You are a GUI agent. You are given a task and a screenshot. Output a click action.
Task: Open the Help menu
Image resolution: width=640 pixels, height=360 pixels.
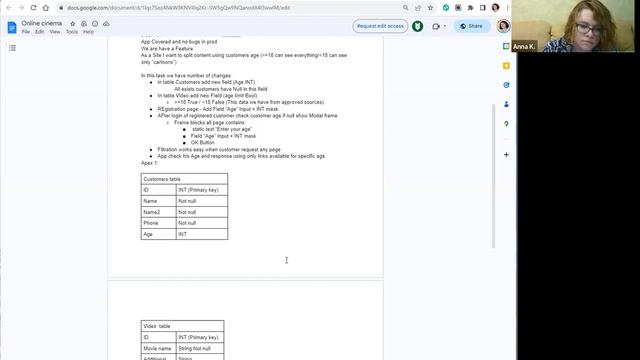[x=88, y=32]
